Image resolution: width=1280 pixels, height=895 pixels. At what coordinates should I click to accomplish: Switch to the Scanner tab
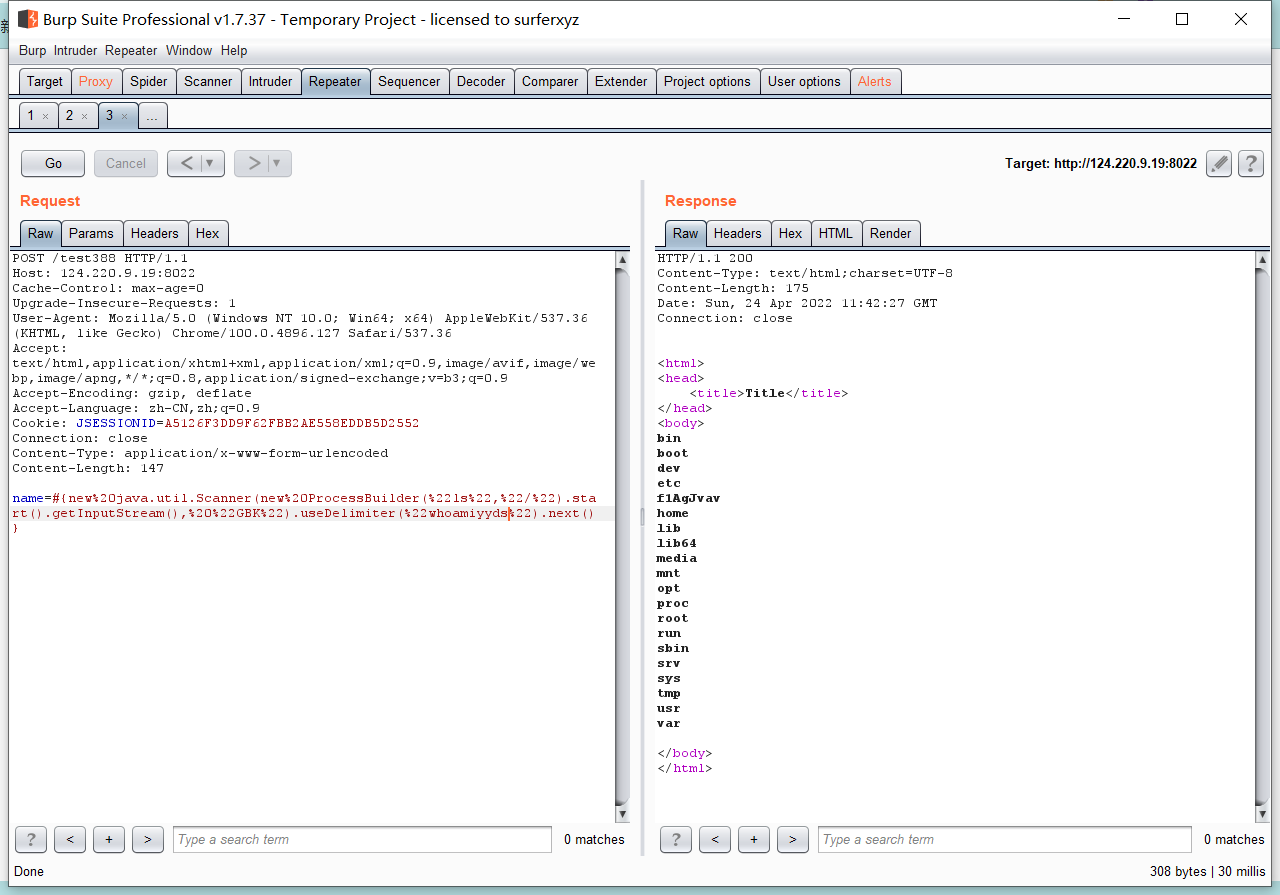point(208,82)
